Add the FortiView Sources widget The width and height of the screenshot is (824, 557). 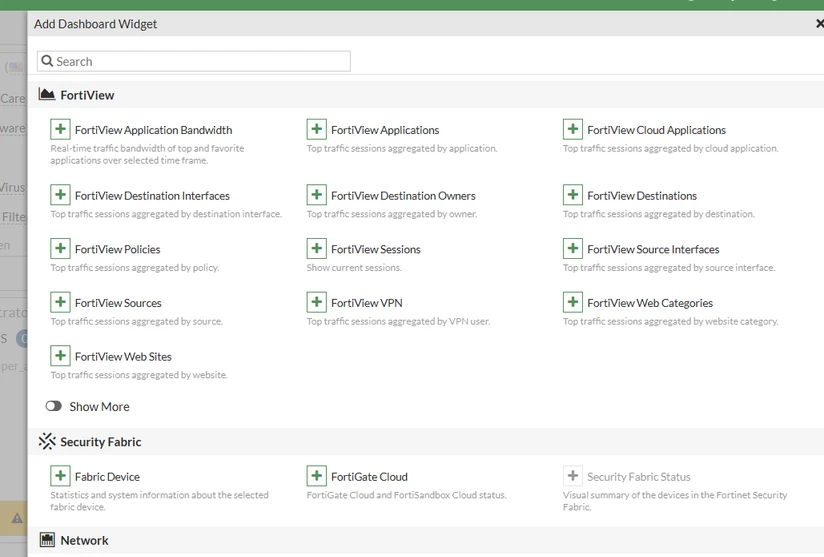tap(60, 302)
